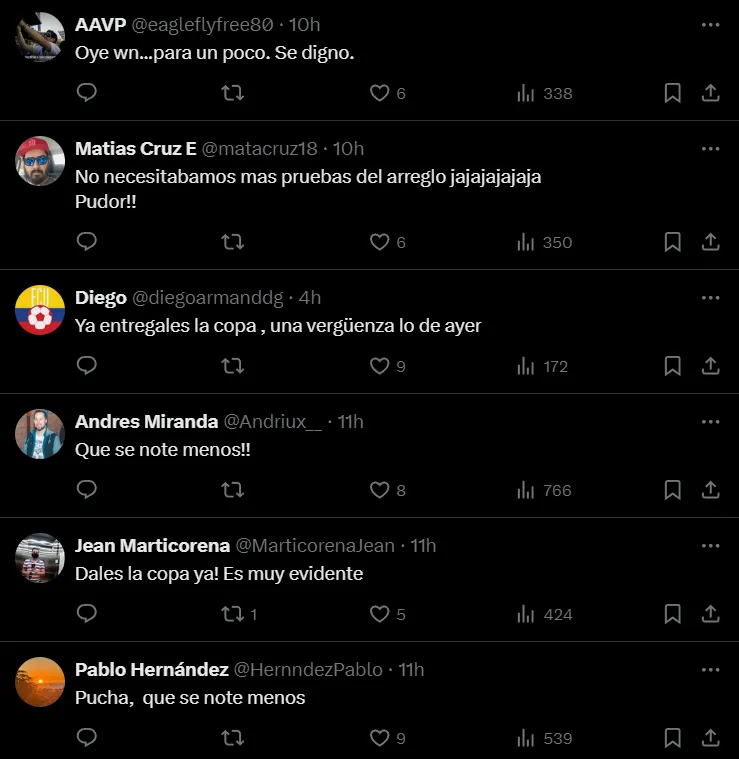Open Pablo Hernández's sunset profile picture

click(x=40, y=683)
